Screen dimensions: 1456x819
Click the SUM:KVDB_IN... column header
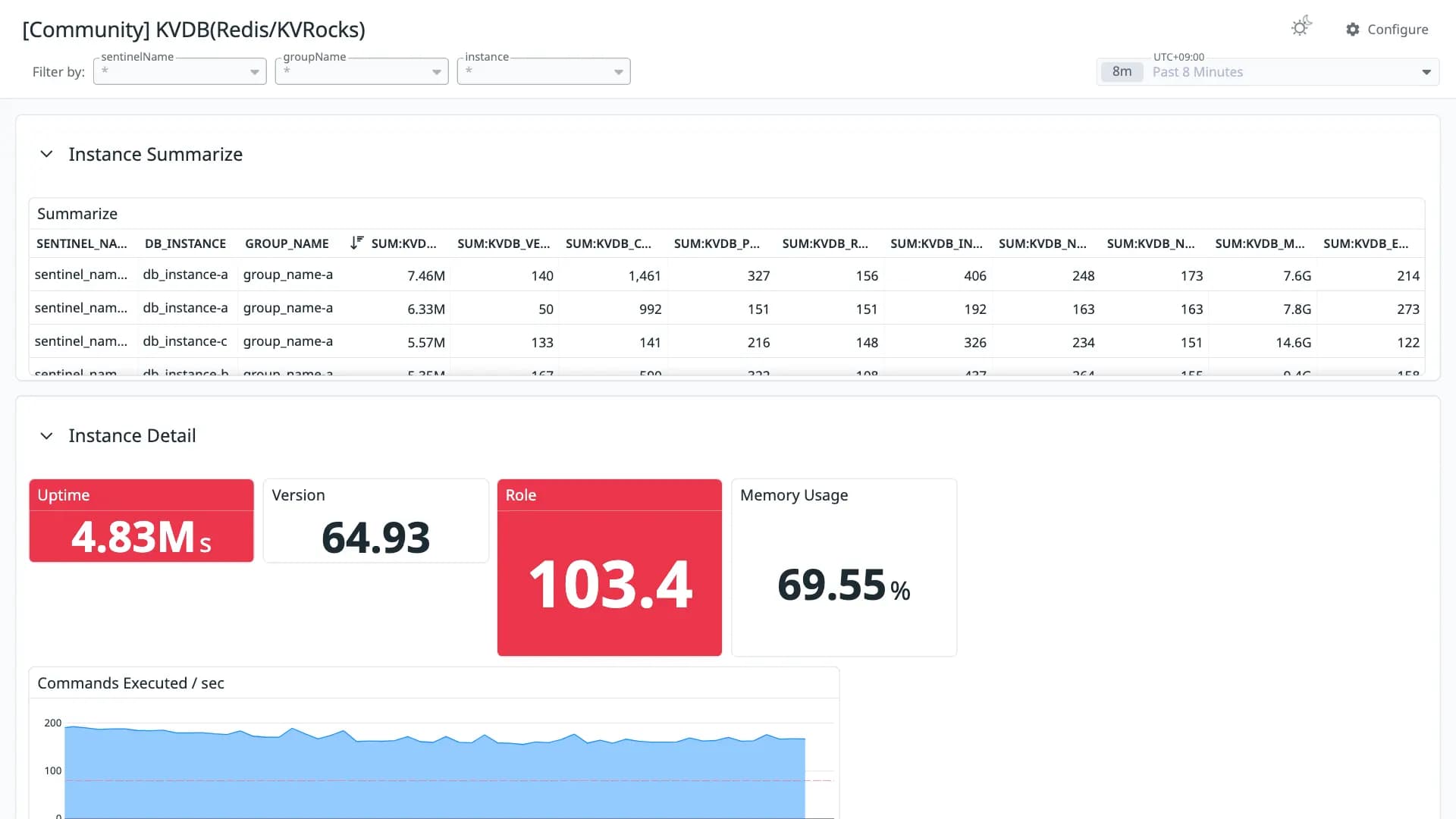coord(937,243)
